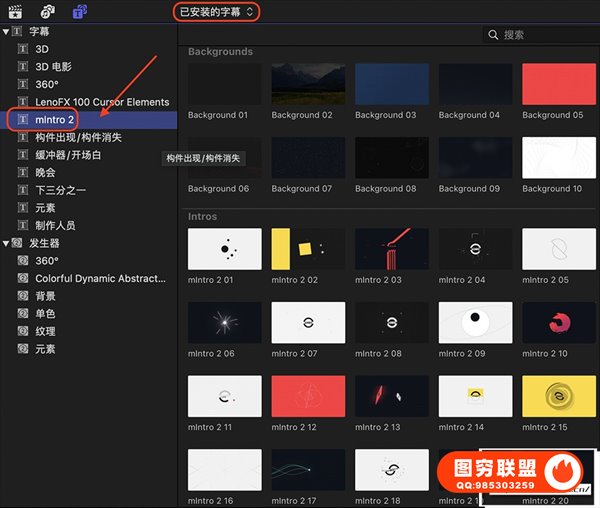This screenshot has height=508, width=600.
Task: Select LenoFX 100 Cursor Elements category
Action: click(102, 102)
